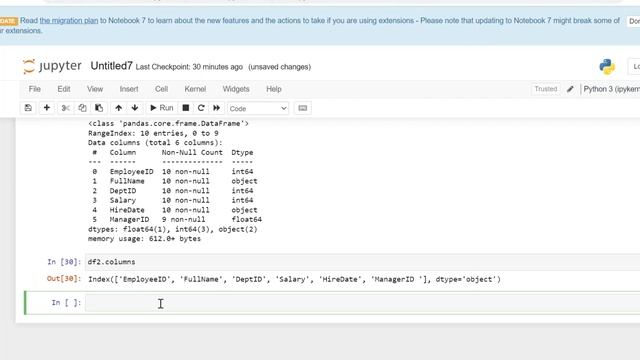Move selected cell up arrow
The height and width of the screenshot is (360, 640).
[x=118, y=108]
